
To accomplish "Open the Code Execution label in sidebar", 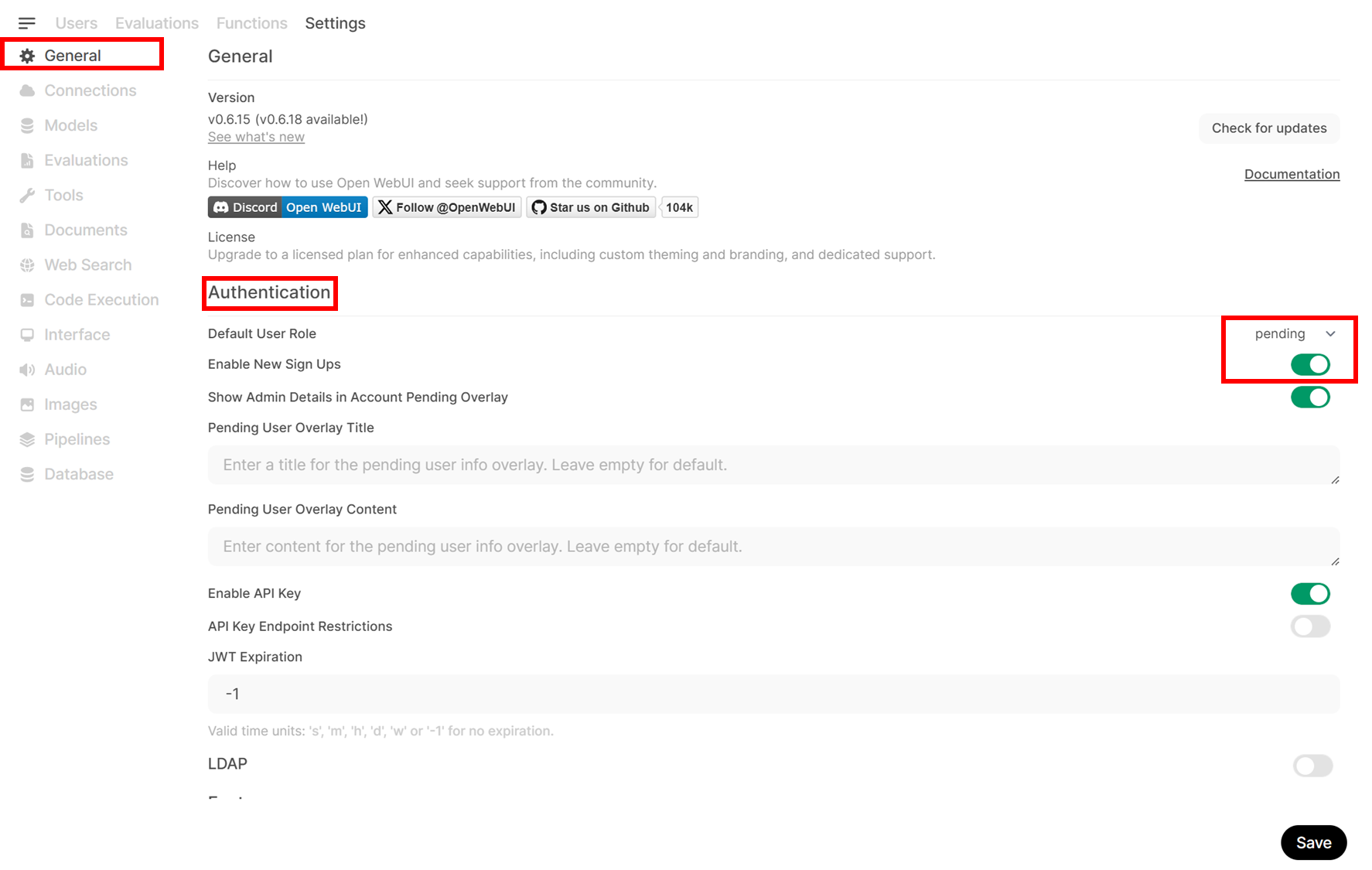I will [x=101, y=299].
